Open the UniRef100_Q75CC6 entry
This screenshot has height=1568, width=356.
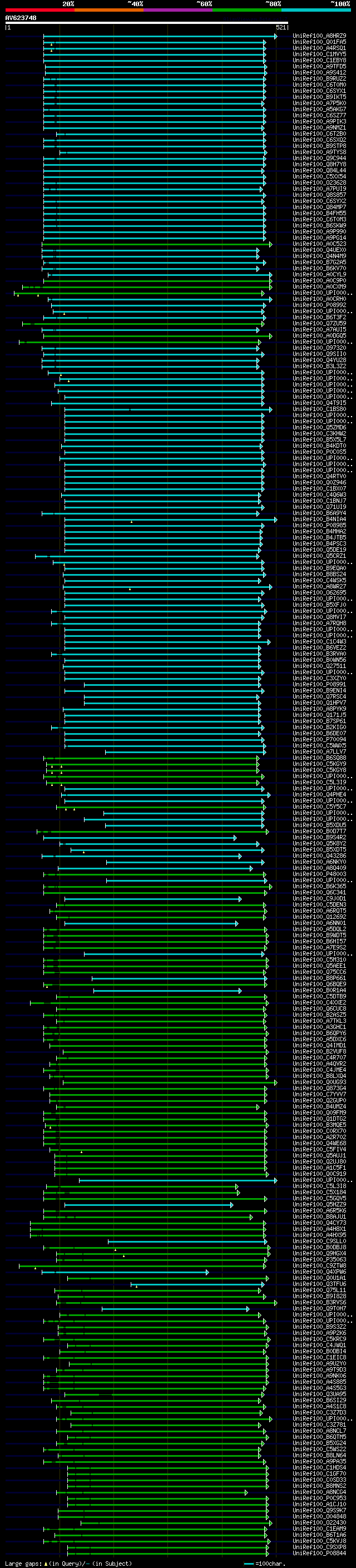click(x=319, y=972)
